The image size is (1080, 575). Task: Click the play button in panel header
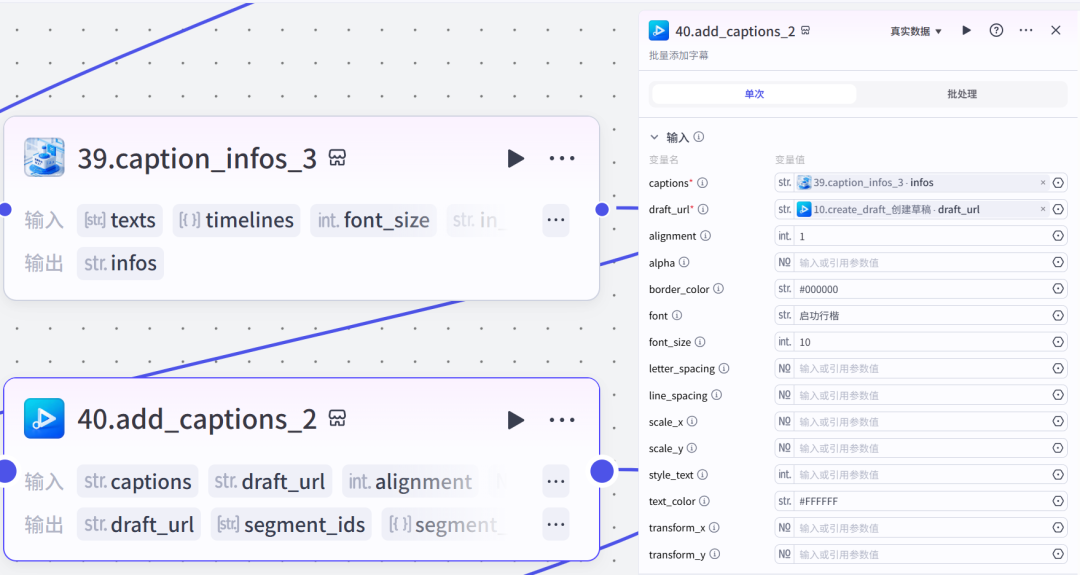(x=966, y=31)
